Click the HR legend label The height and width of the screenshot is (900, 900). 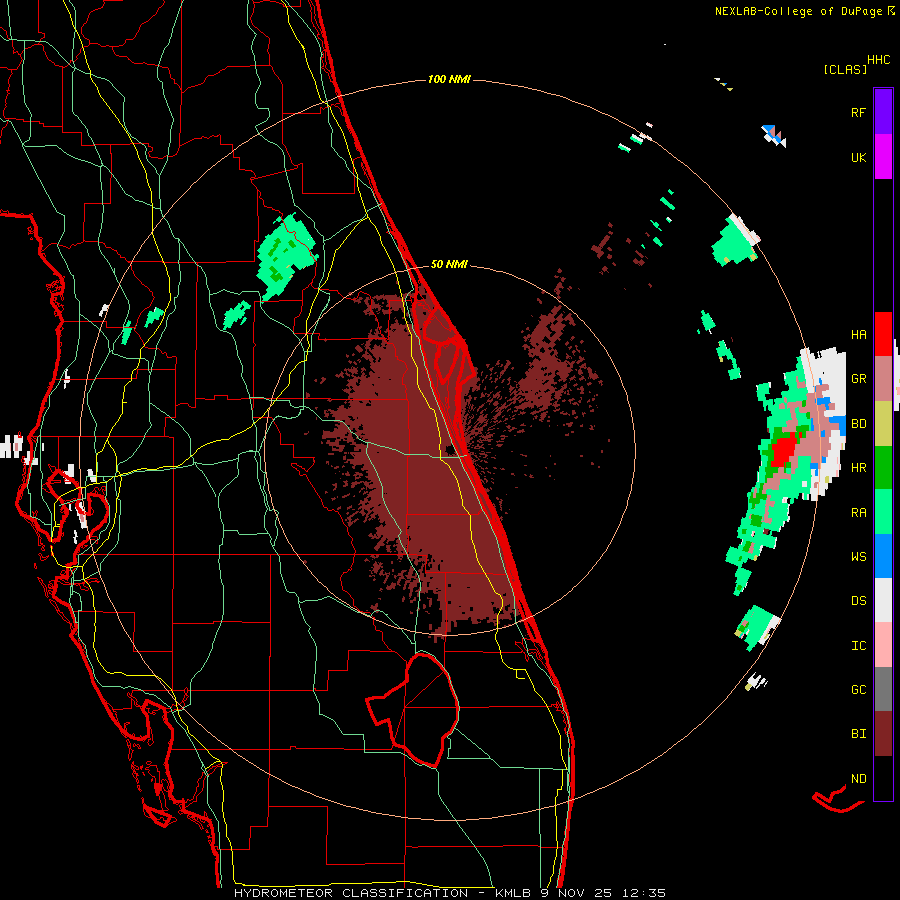tap(858, 468)
